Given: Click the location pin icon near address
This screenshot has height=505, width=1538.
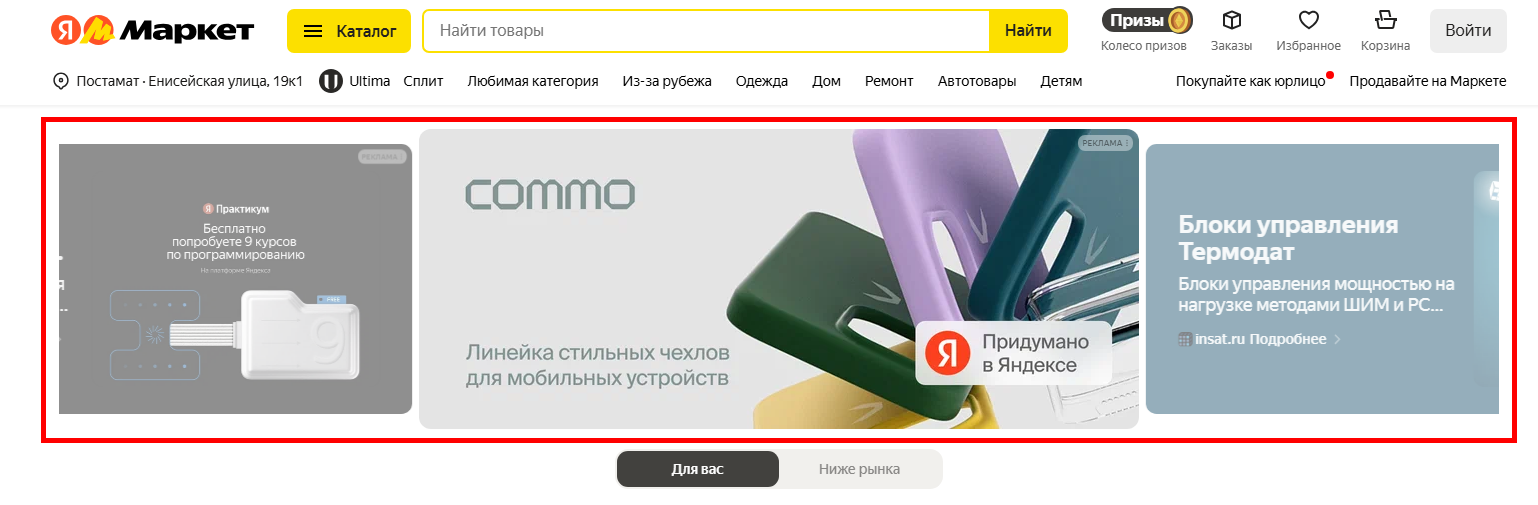Looking at the screenshot, I should click(61, 81).
